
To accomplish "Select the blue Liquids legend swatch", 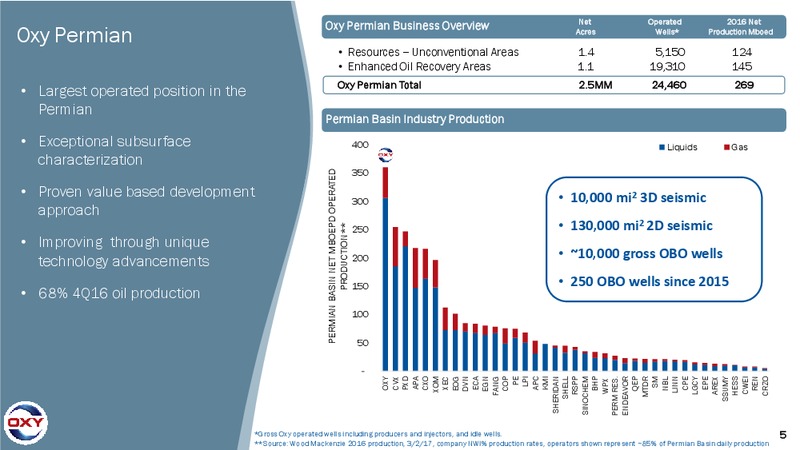I will coord(662,147).
